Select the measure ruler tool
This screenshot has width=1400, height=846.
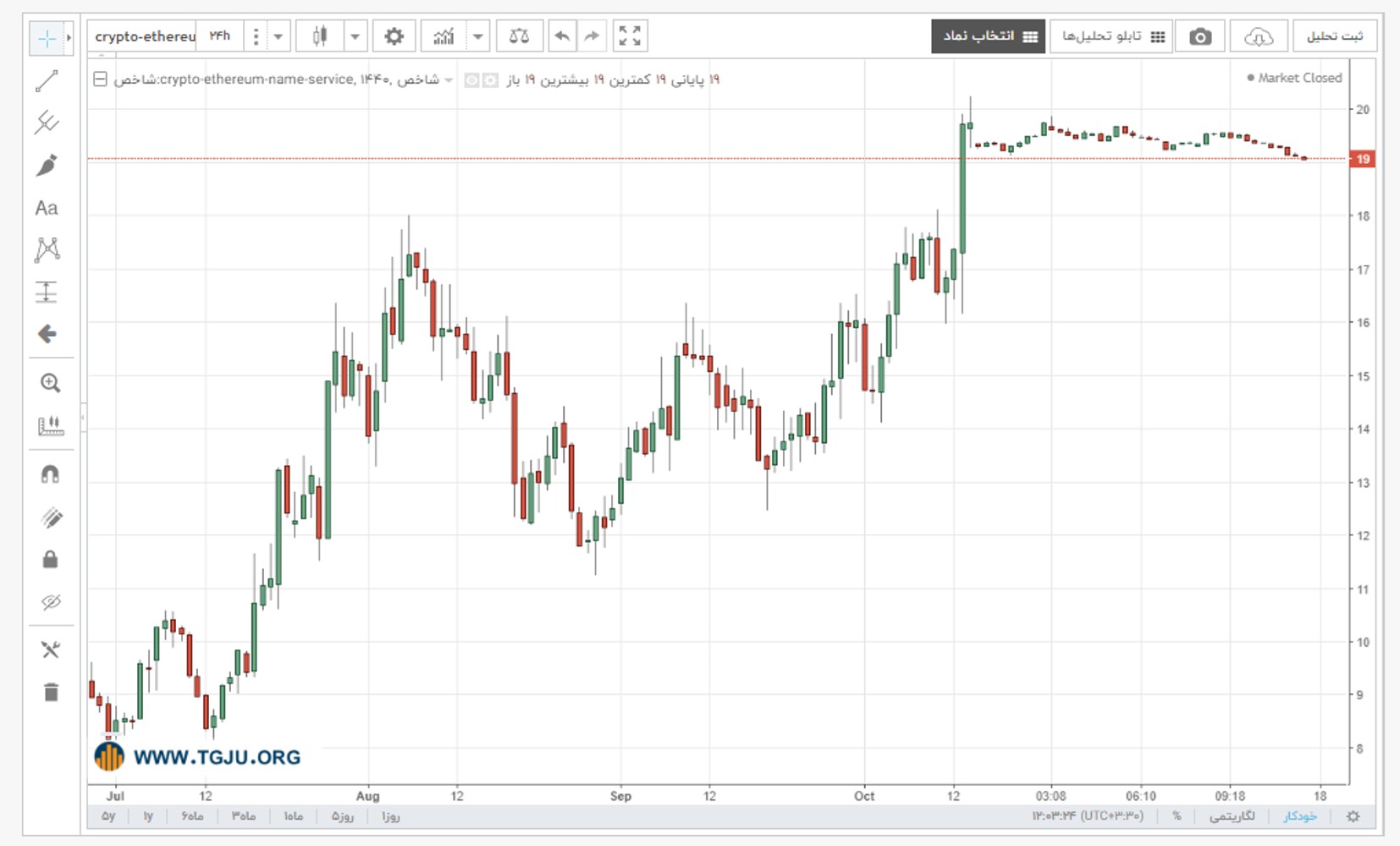[50, 426]
